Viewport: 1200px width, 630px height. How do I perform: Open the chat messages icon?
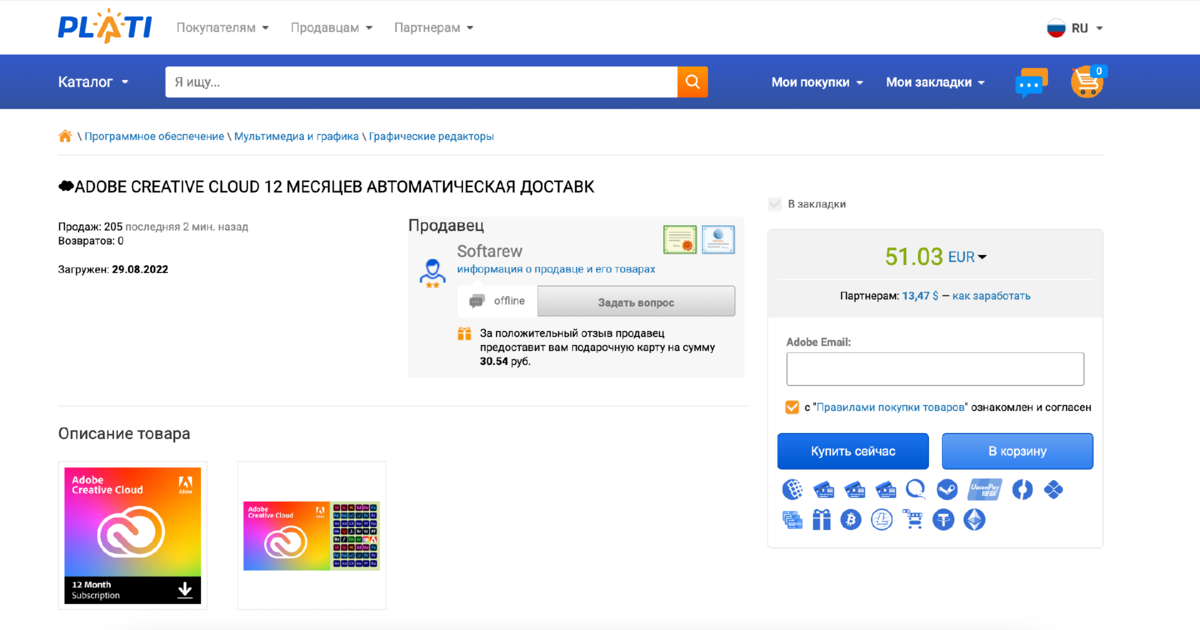coord(1031,83)
